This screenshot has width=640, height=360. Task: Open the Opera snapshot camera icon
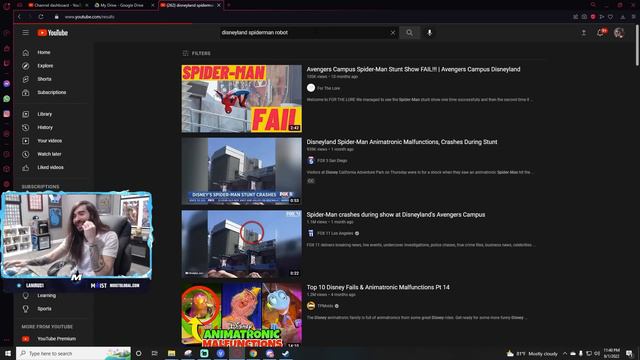pyautogui.click(x=584, y=17)
